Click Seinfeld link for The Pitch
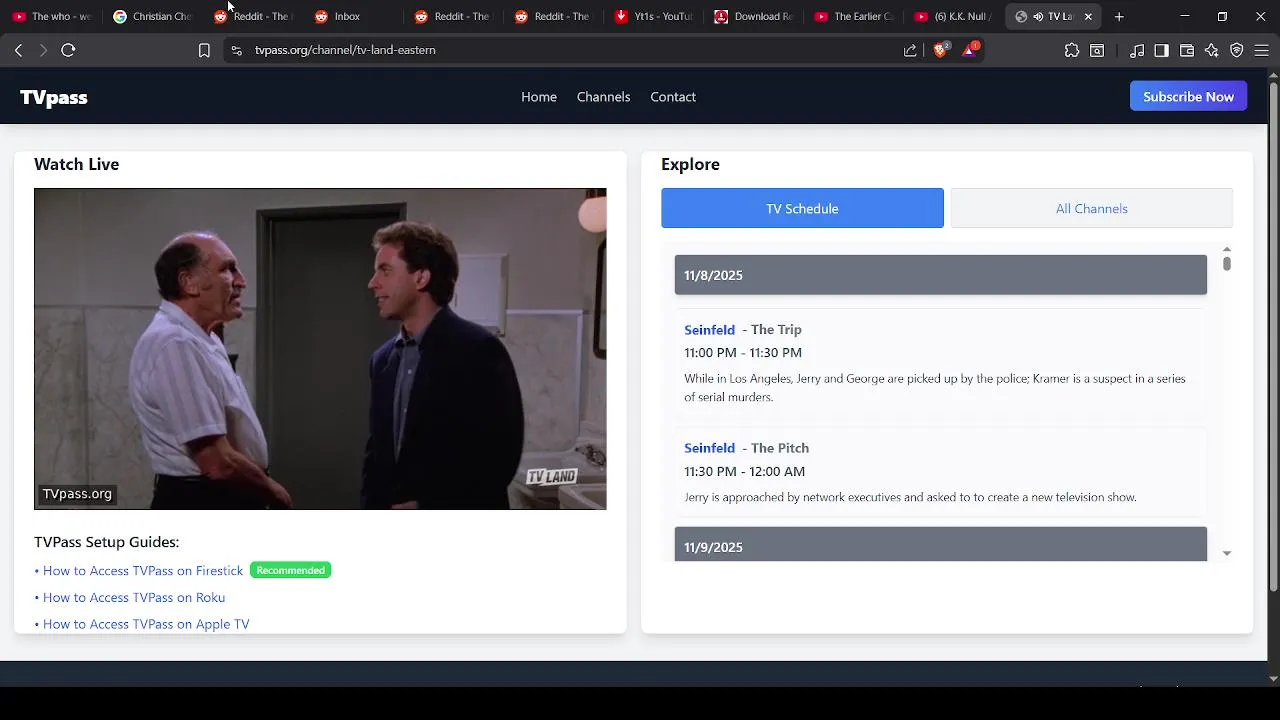The width and height of the screenshot is (1280, 720). coord(709,448)
